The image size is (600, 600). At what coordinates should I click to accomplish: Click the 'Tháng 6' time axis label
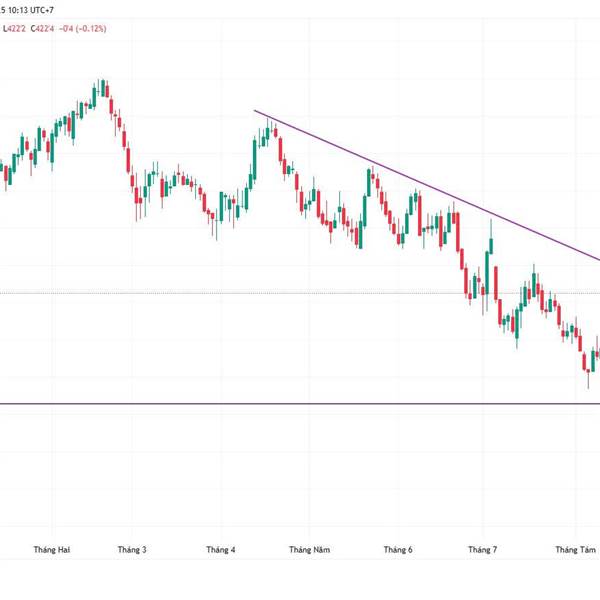[x=398, y=549]
